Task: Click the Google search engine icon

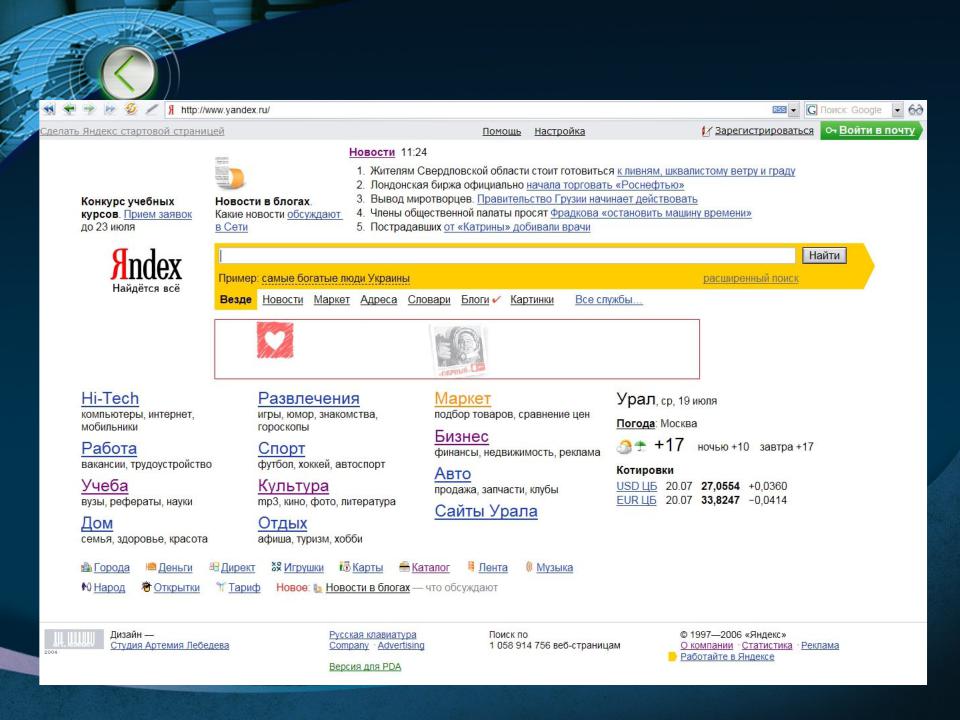Action: [812, 110]
